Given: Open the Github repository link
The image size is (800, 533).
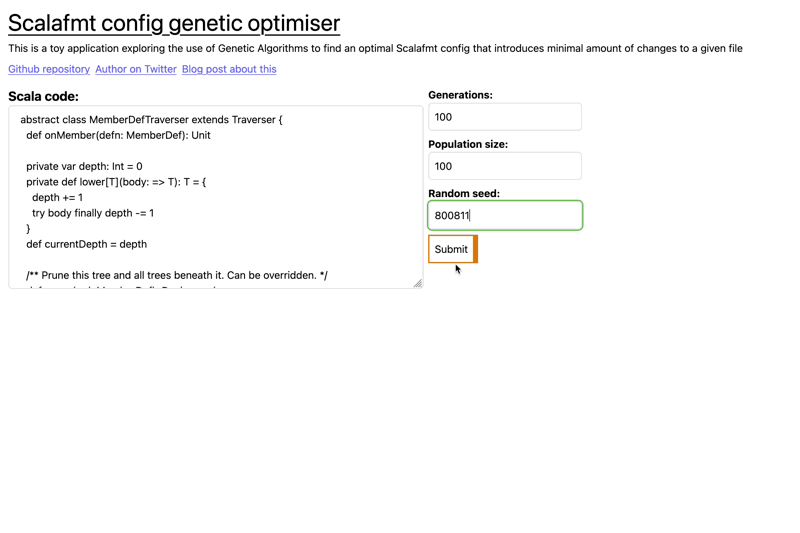Looking at the screenshot, I should click(49, 69).
